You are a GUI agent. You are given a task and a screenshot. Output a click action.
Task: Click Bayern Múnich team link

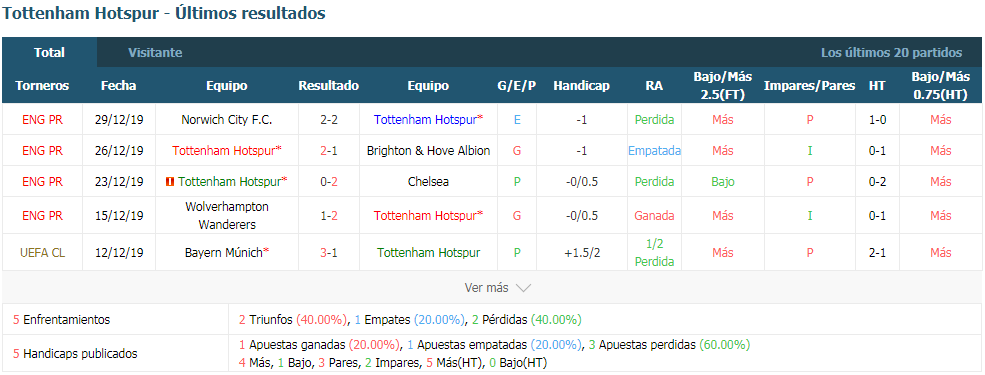pyautogui.click(x=227, y=253)
